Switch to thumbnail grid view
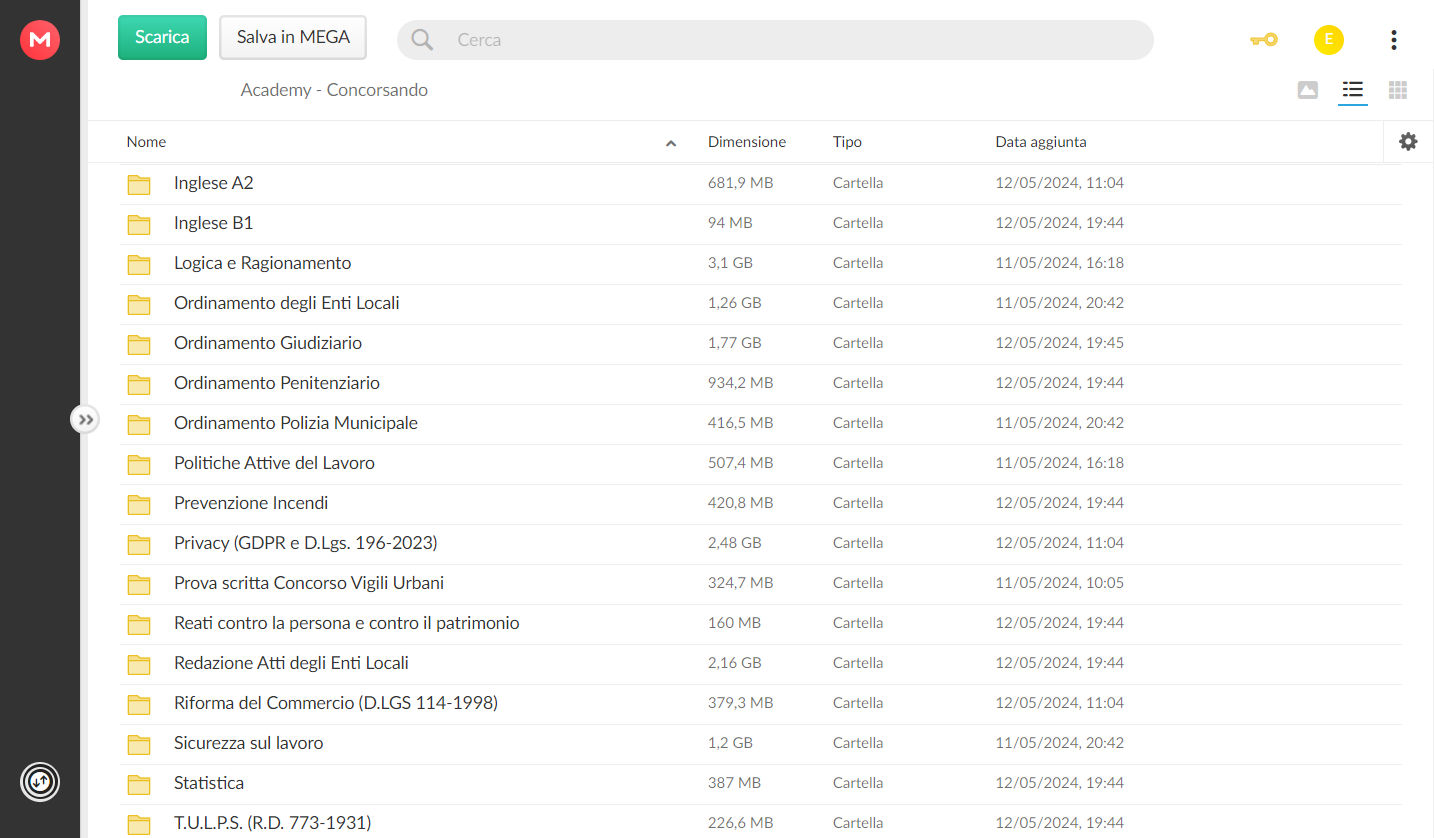 1398,90
